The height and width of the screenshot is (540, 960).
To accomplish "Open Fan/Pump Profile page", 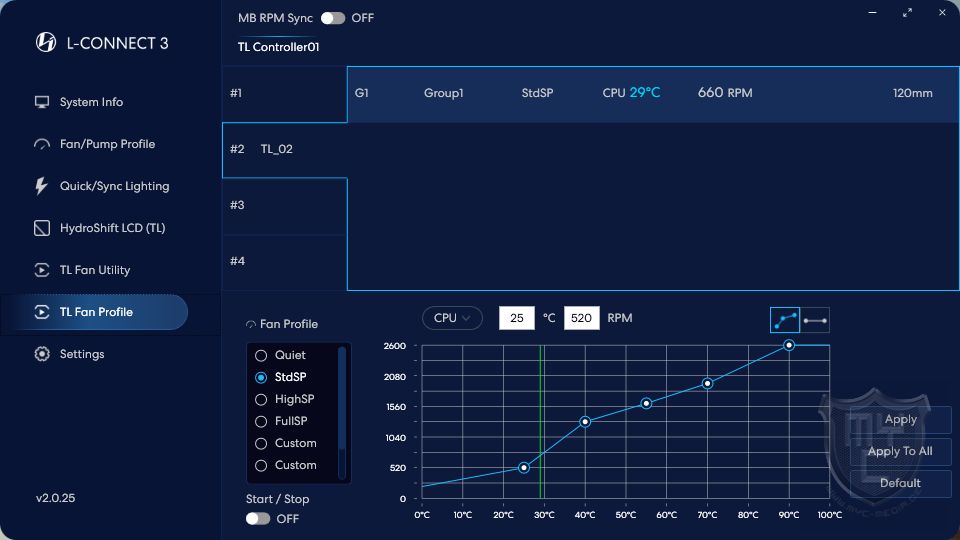I will point(107,144).
